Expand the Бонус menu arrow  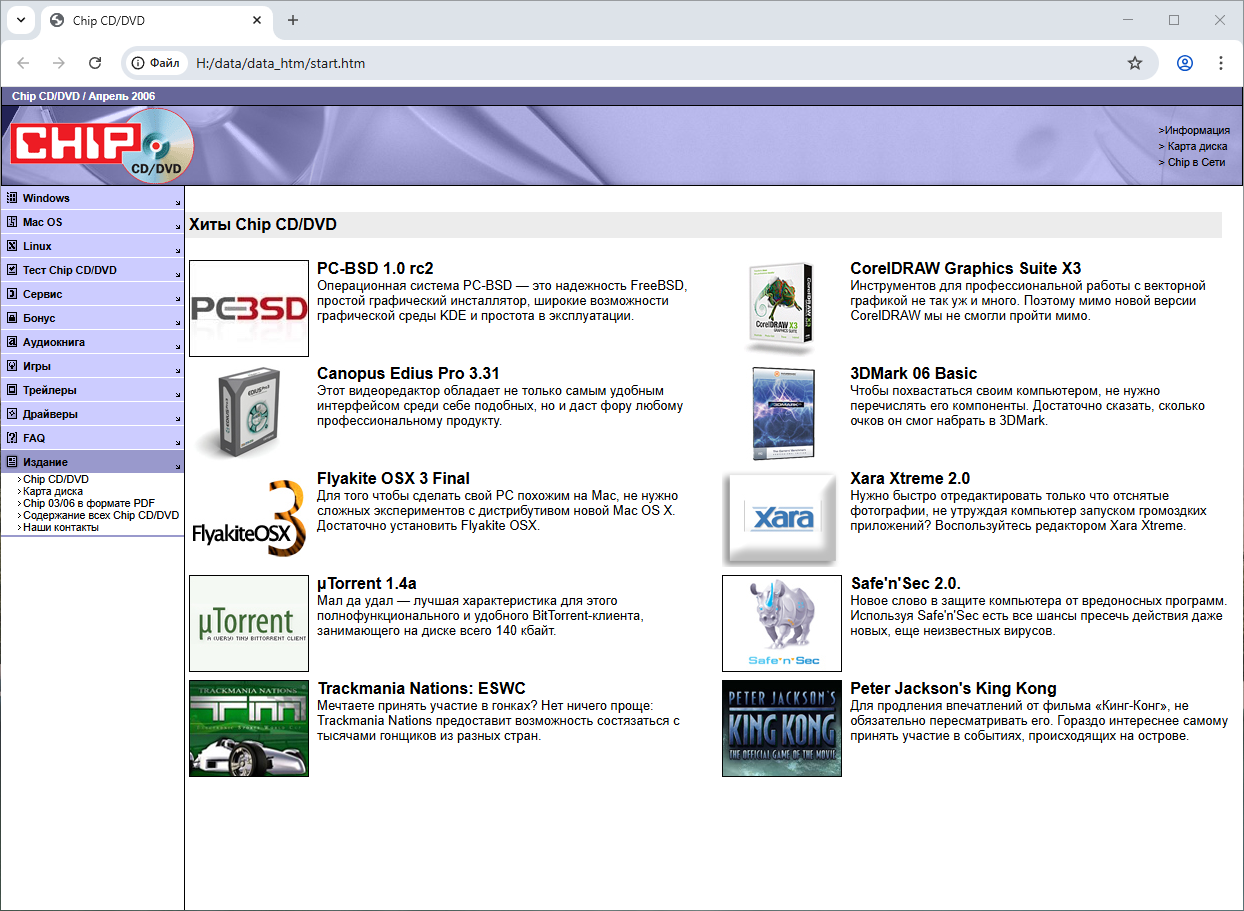(x=178, y=322)
